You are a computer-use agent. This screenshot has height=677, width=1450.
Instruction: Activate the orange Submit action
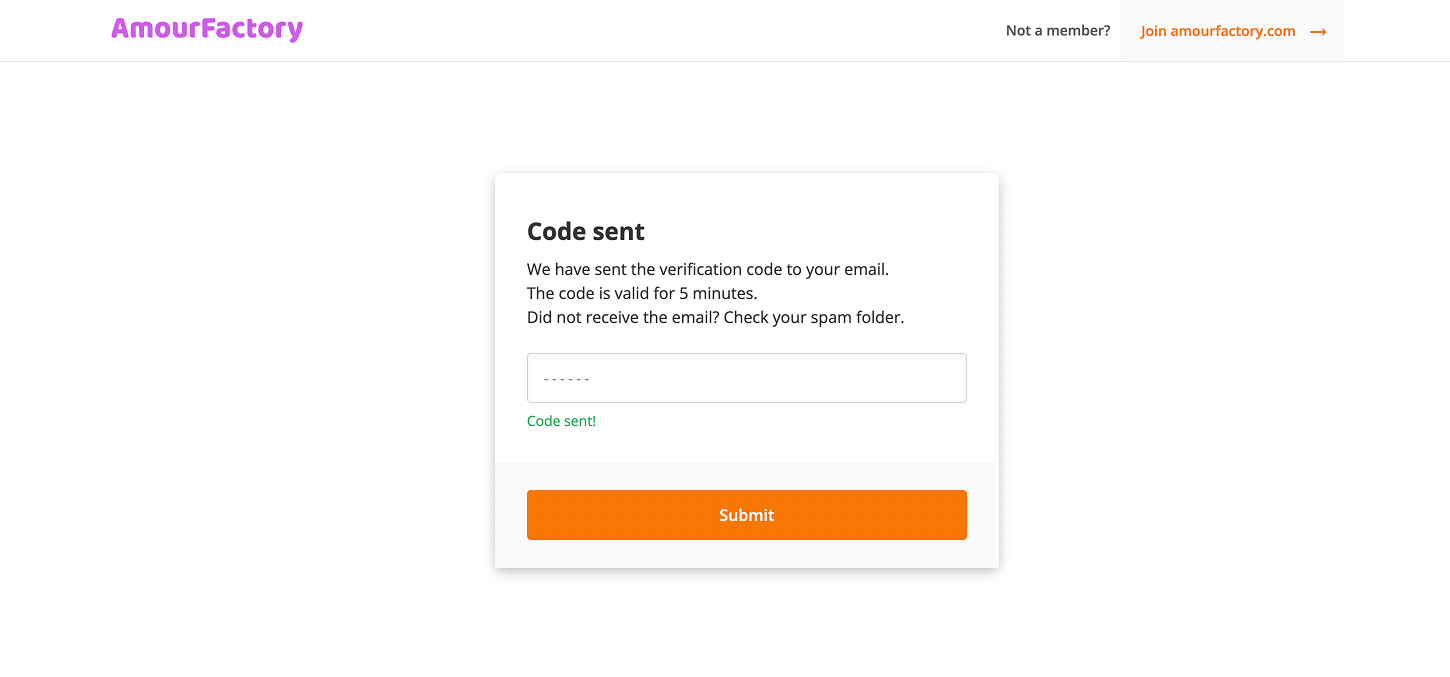point(746,514)
